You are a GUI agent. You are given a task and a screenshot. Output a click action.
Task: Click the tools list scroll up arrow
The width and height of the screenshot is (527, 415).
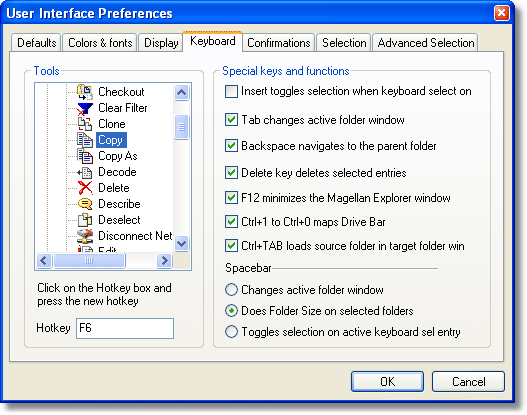181,92
